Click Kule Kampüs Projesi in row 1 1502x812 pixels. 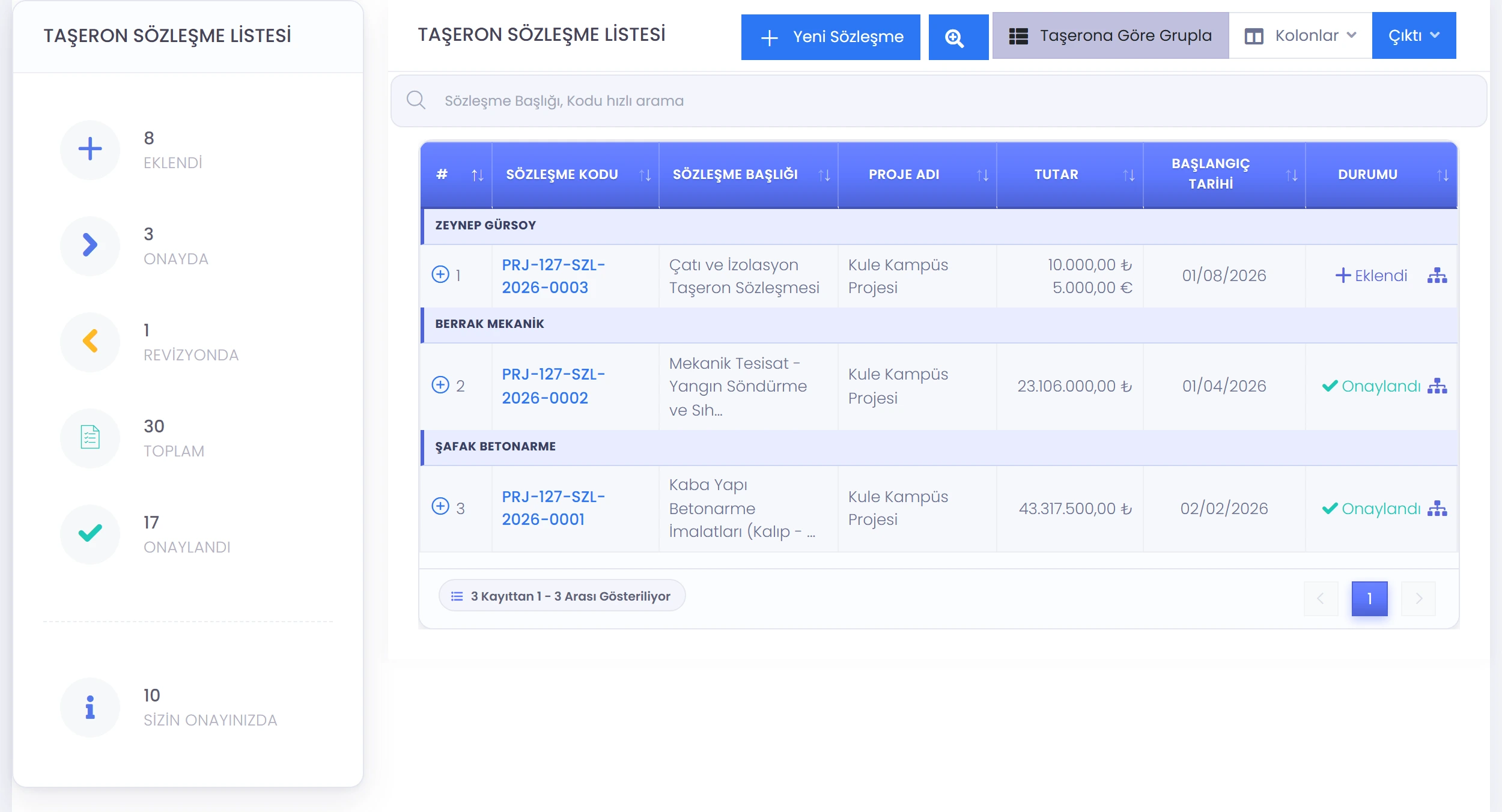[898, 276]
